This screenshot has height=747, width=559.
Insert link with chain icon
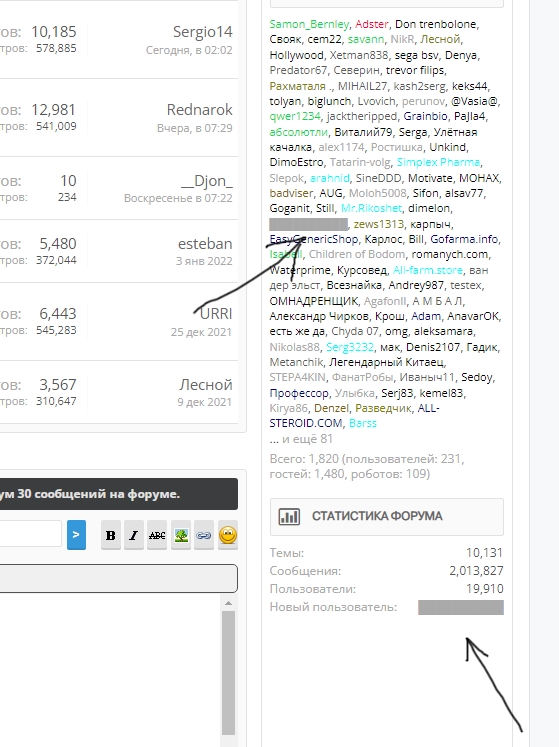click(x=204, y=535)
